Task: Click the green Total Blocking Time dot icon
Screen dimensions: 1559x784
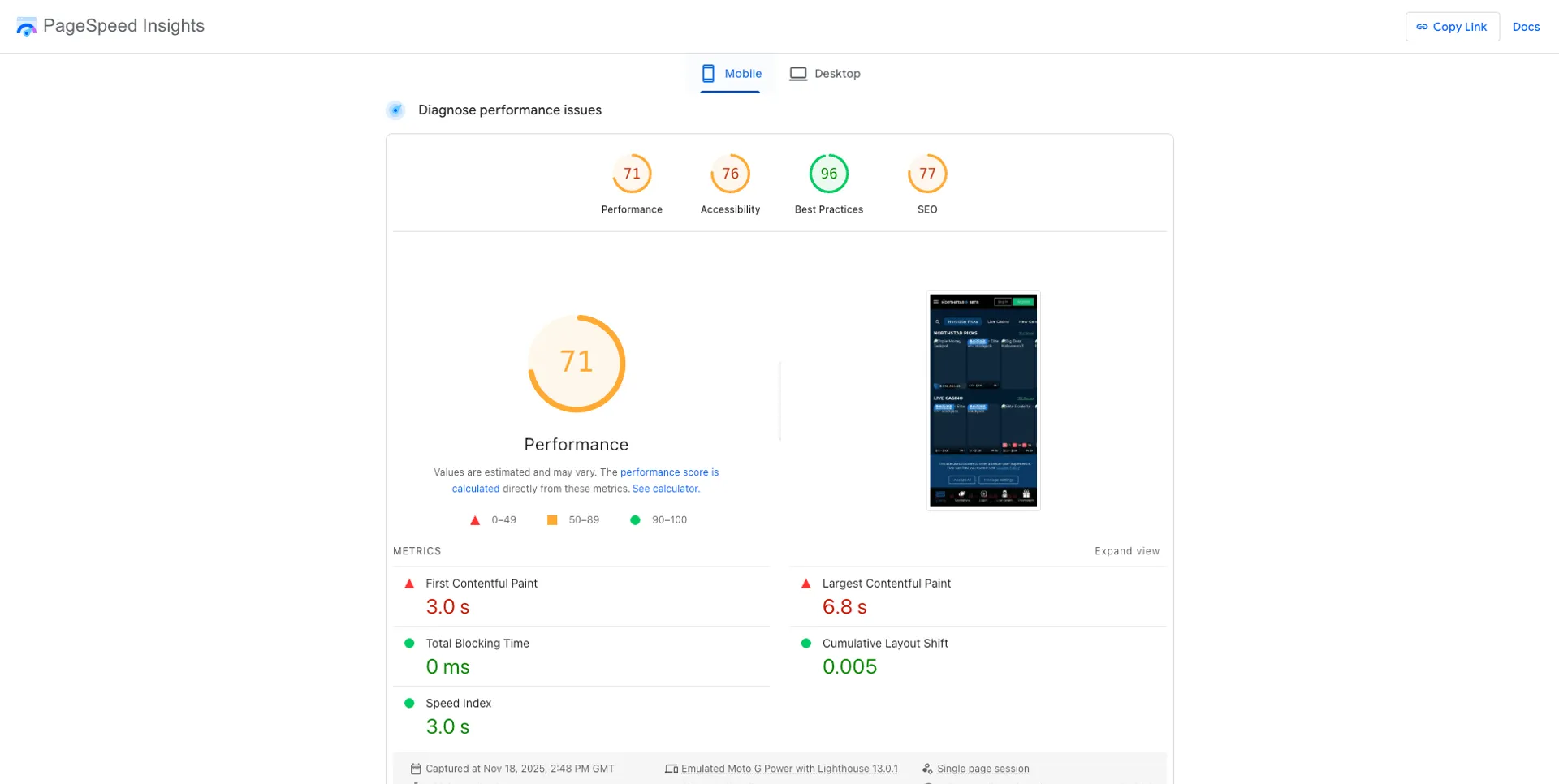Action: (409, 643)
